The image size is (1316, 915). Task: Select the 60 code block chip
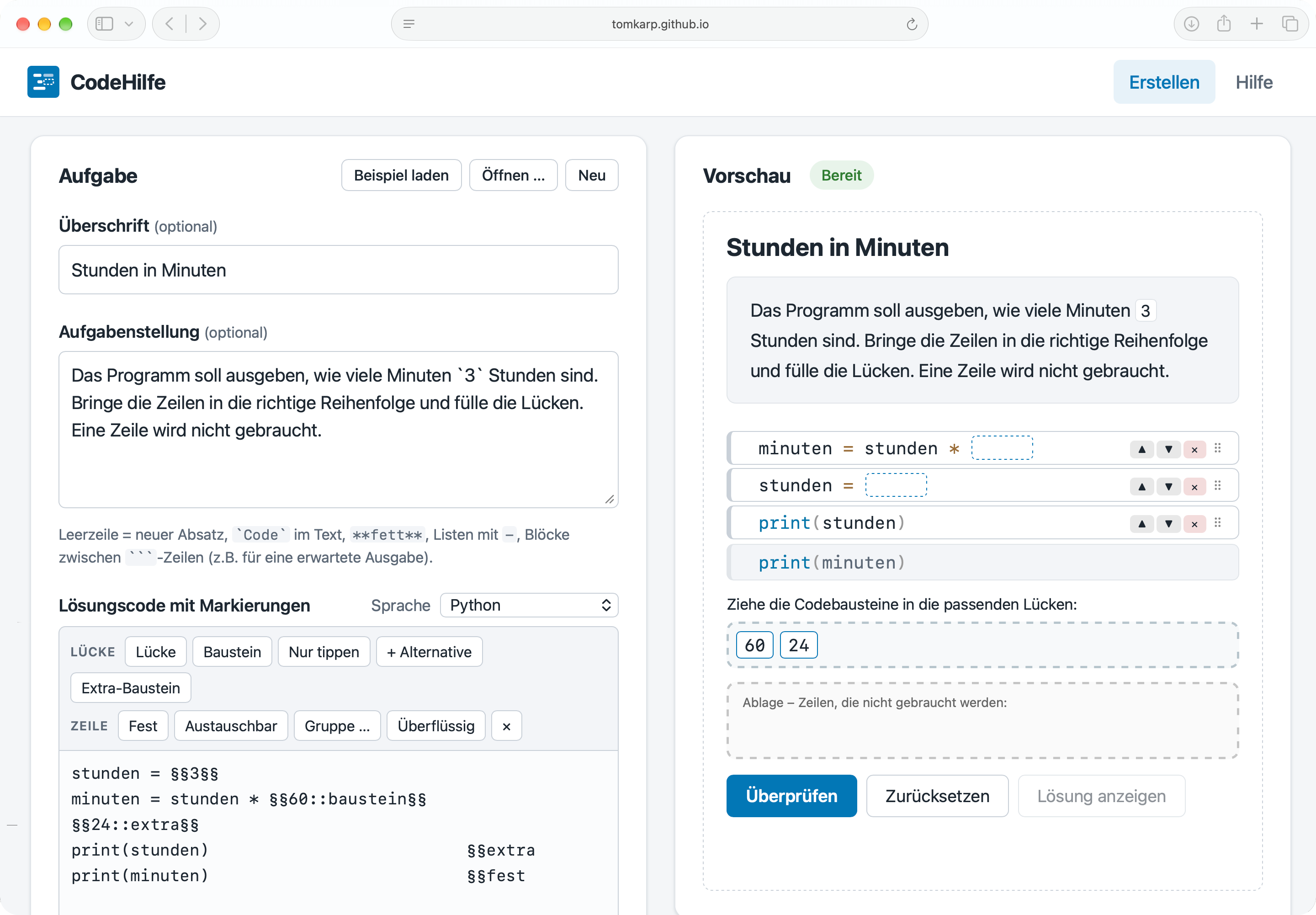[754, 645]
